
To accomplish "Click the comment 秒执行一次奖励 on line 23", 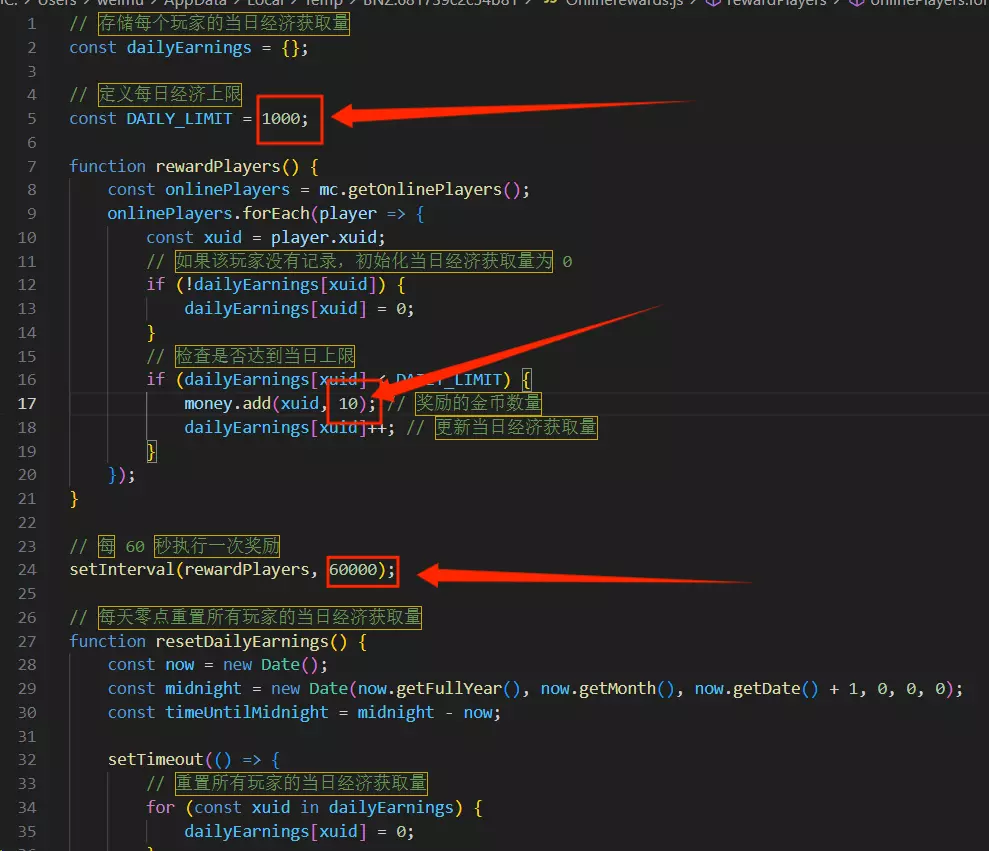I will point(216,546).
